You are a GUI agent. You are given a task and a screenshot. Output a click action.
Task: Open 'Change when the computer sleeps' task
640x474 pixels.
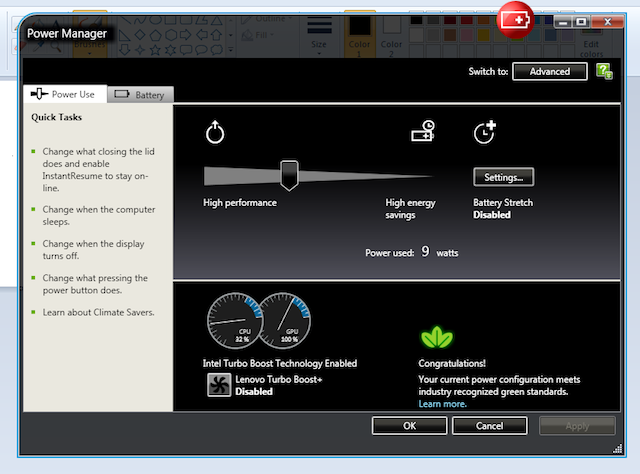click(x=99, y=216)
